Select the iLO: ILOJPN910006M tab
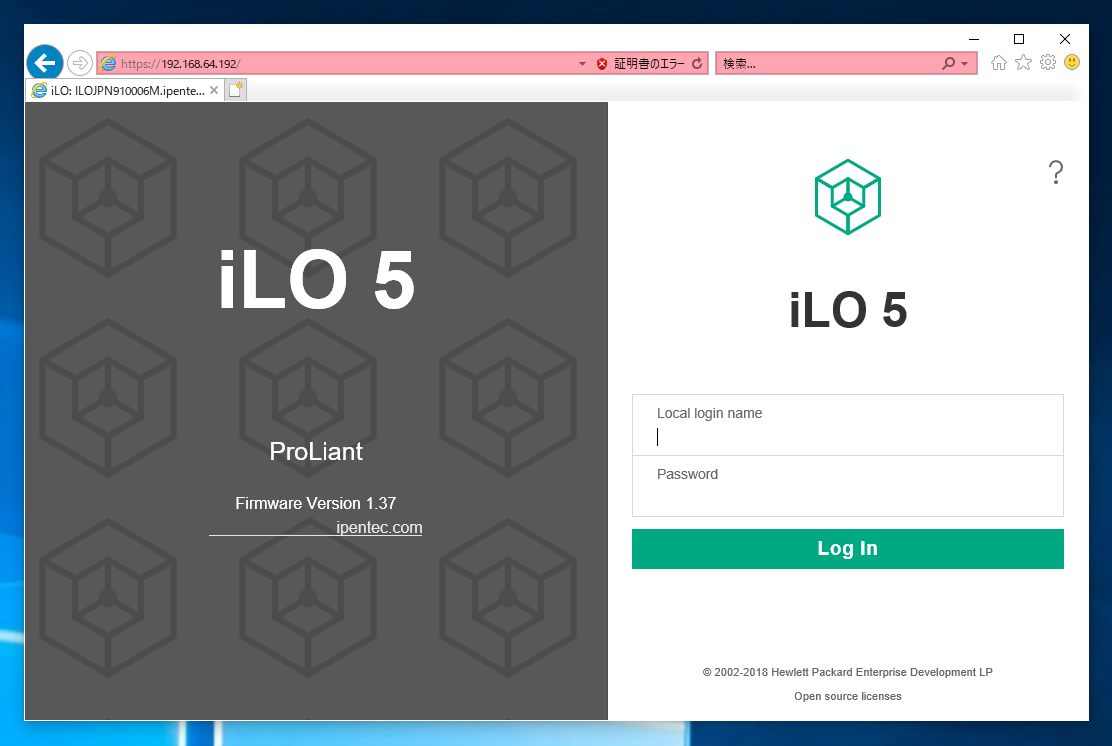The width and height of the screenshot is (1112, 746). 126,90
